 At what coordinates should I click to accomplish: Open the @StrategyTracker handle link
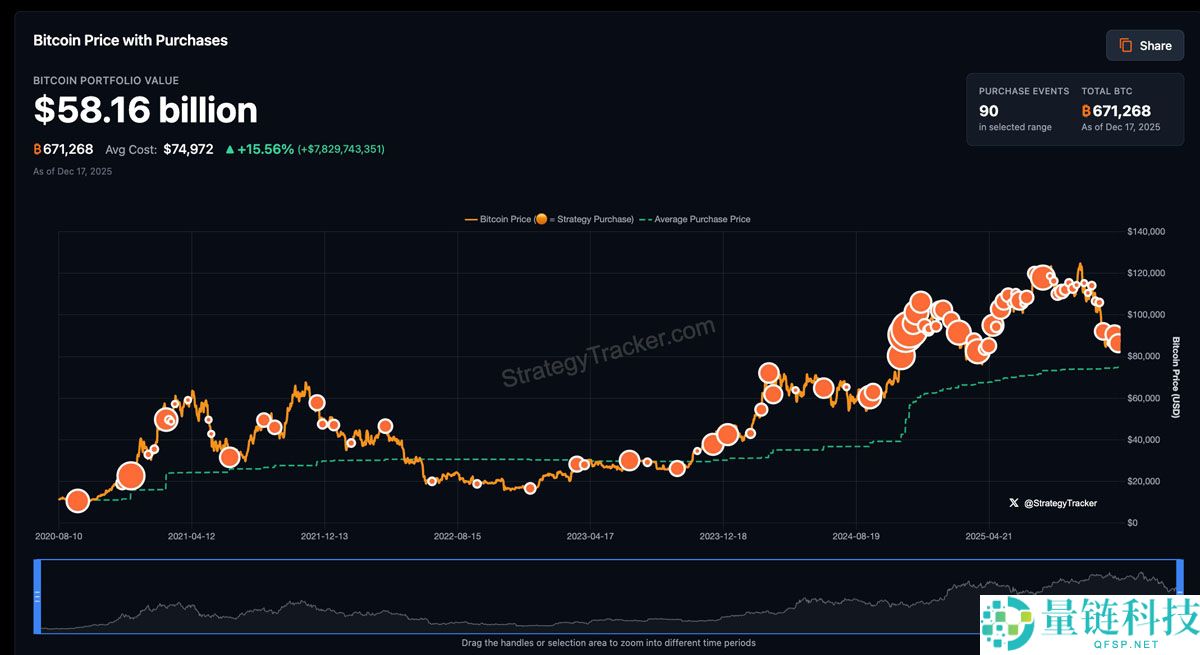[x=1060, y=503]
